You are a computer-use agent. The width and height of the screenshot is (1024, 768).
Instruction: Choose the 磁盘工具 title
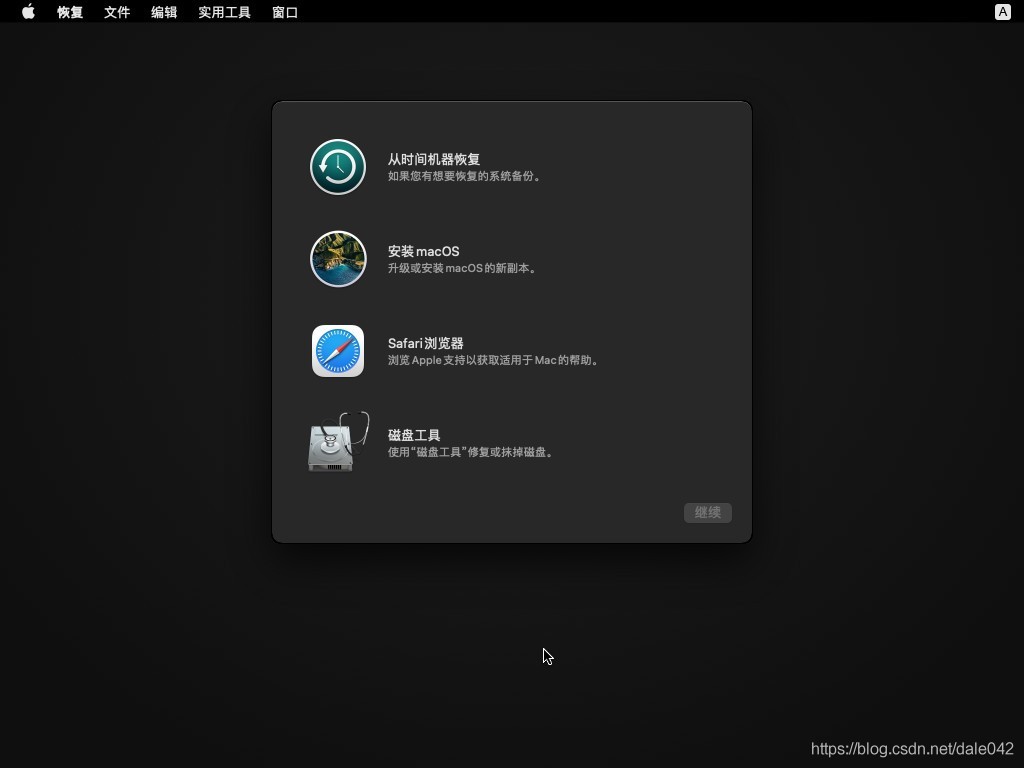(x=413, y=436)
